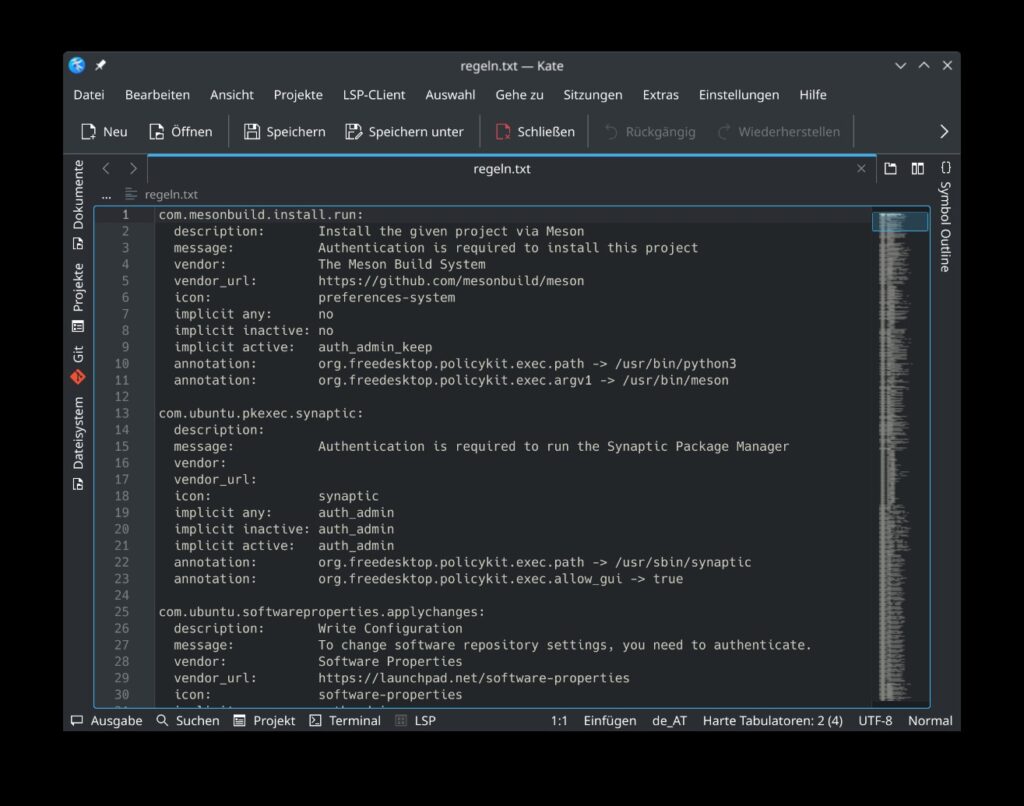Click the split view icon
Viewport: 1024px width, 806px height.
[918, 169]
